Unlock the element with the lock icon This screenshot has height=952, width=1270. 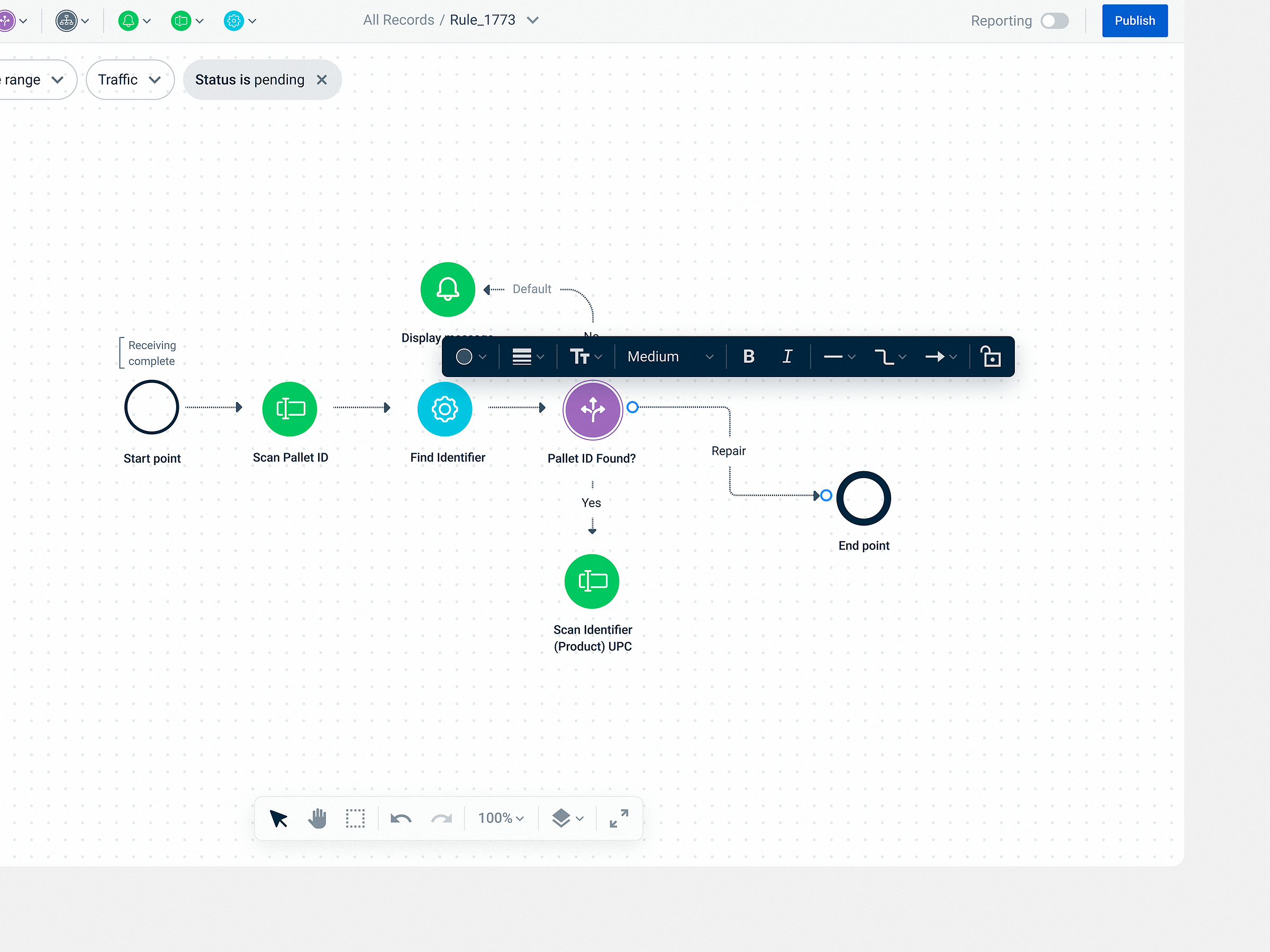tap(992, 356)
